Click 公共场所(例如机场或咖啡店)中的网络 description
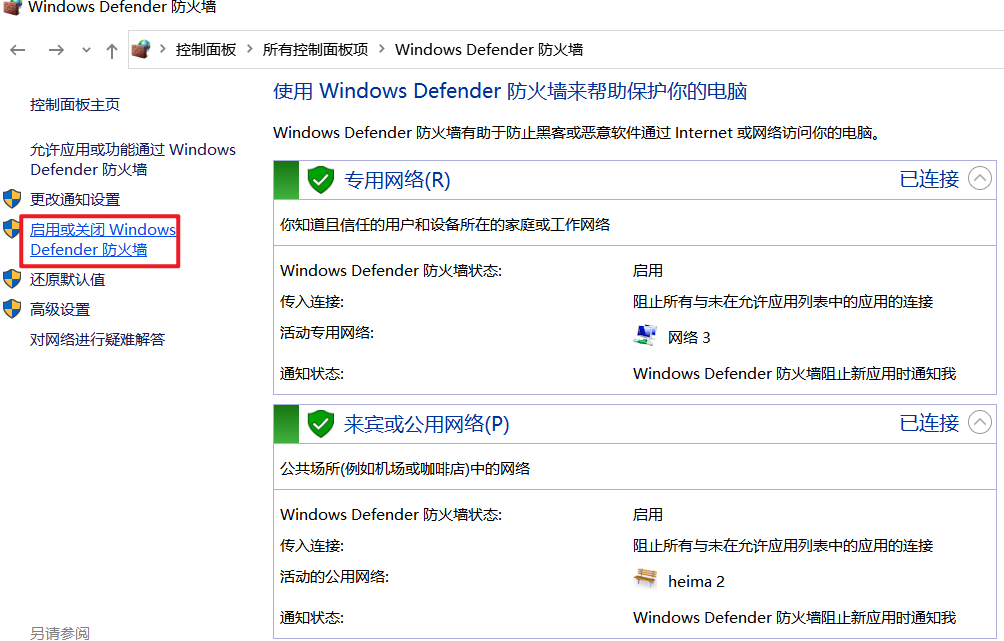Image resolution: width=1004 pixels, height=641 pixels. (405, 469)
